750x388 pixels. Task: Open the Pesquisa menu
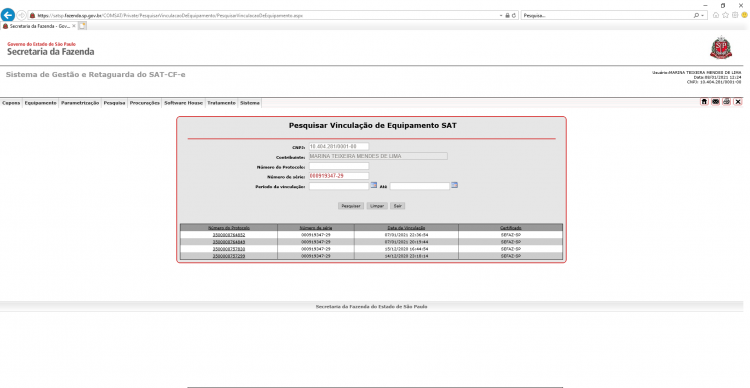114,103
